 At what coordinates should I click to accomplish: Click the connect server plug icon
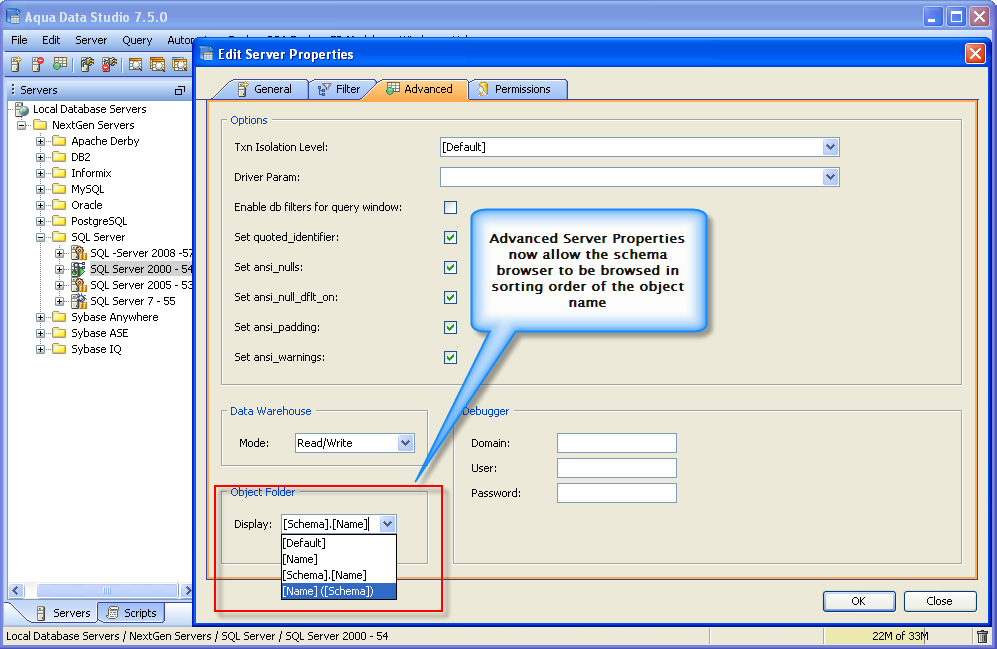87,64
